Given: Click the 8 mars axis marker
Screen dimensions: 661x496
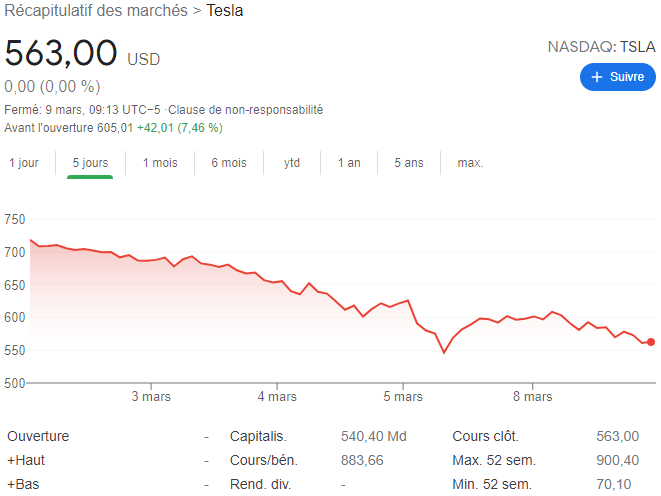Looking at the screenshot, I should (532, 397).
